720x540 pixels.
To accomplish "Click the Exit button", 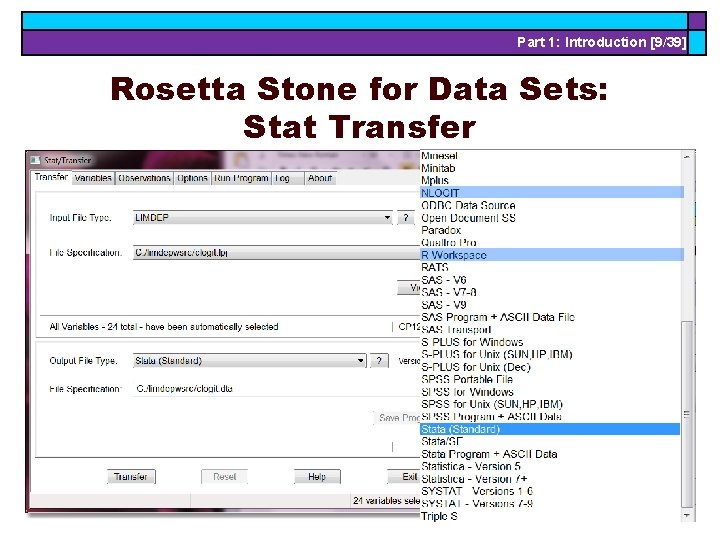I will tap(404, 477).
